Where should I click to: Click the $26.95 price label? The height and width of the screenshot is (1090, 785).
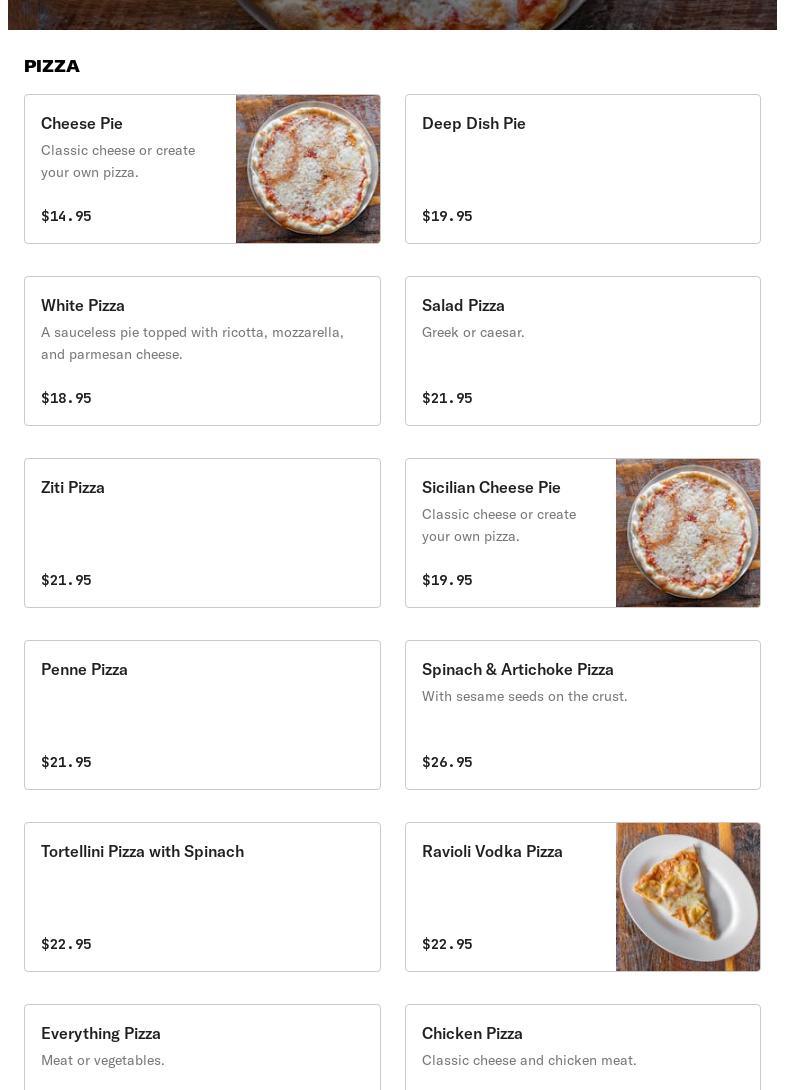click(447, 762)
